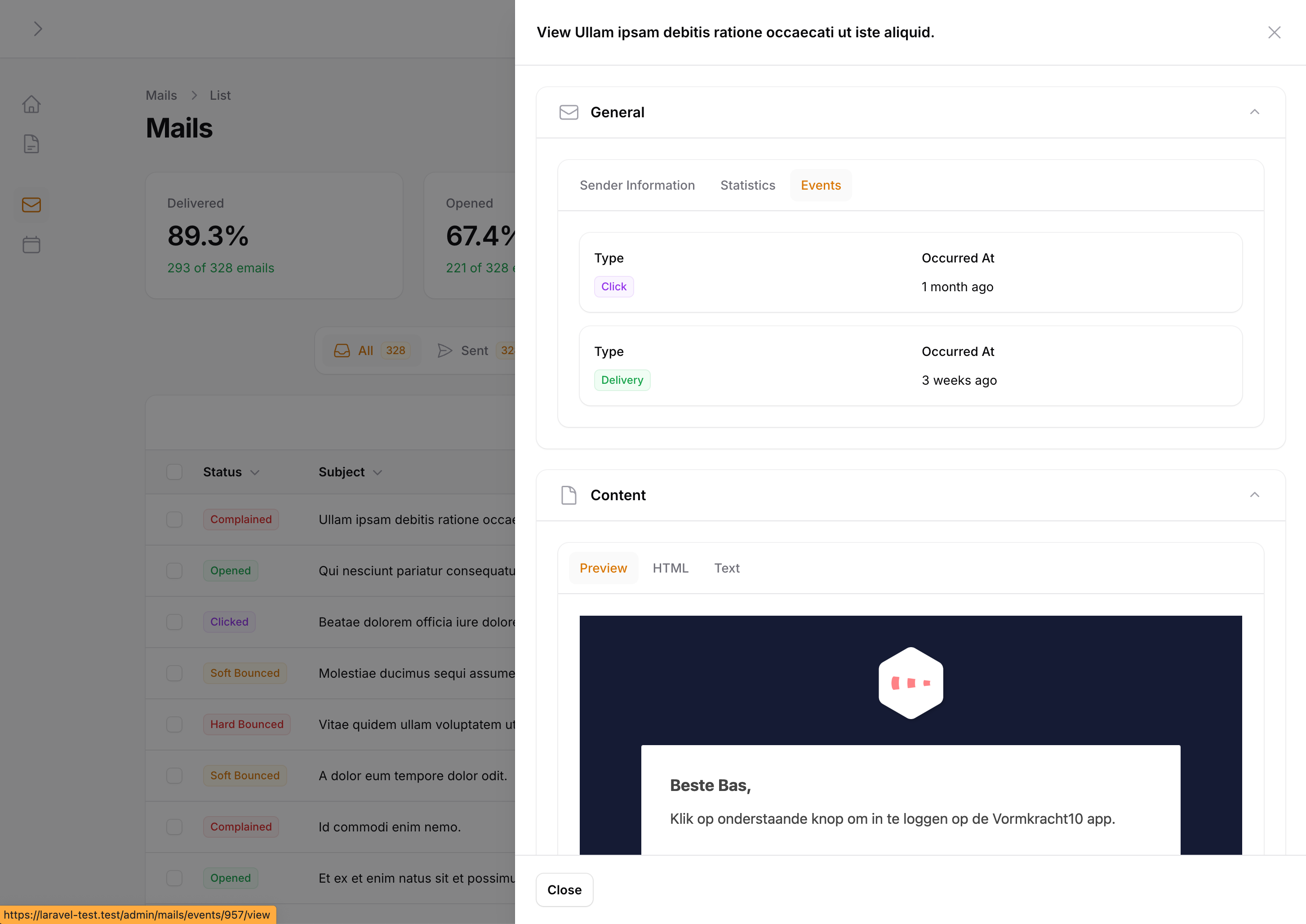Toggle the select-all checkbox in table header
The image size is (1306, 924).
click(174, 472)
